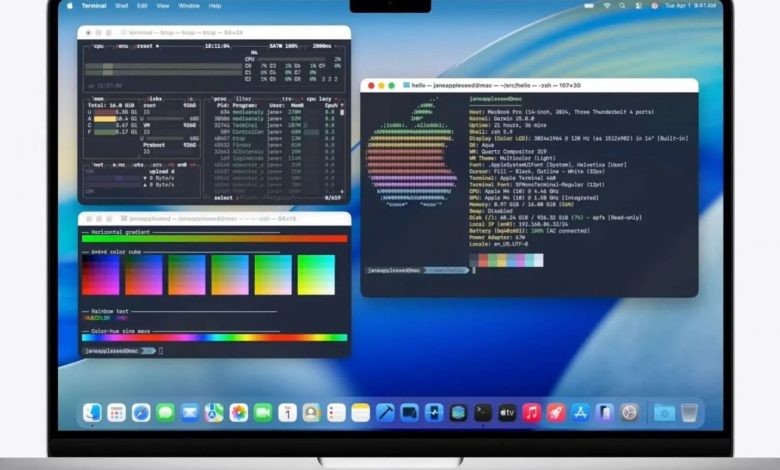Open the Window menu
This screenshot has width=780, height=470.
(x=189, y=5)
